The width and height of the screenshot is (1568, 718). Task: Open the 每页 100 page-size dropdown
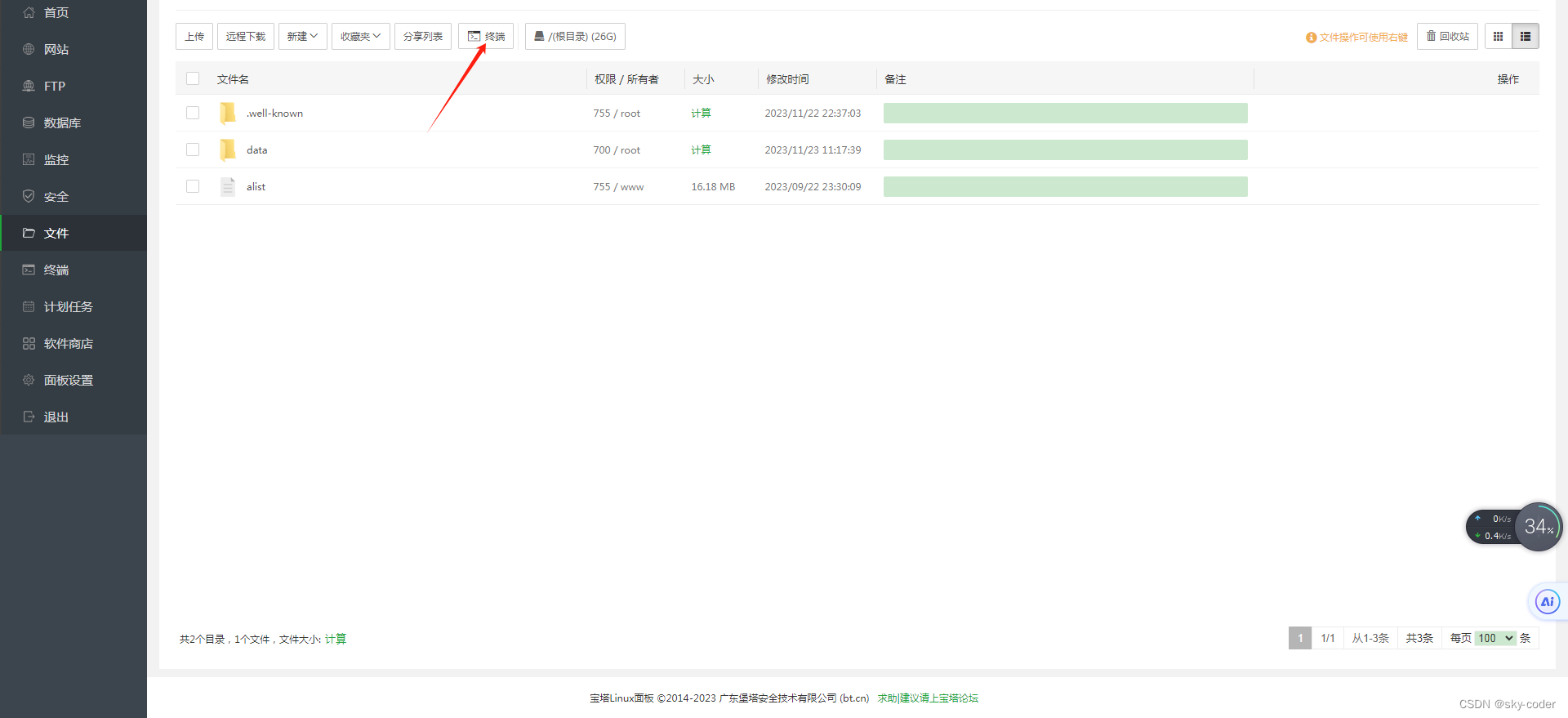1496,638
